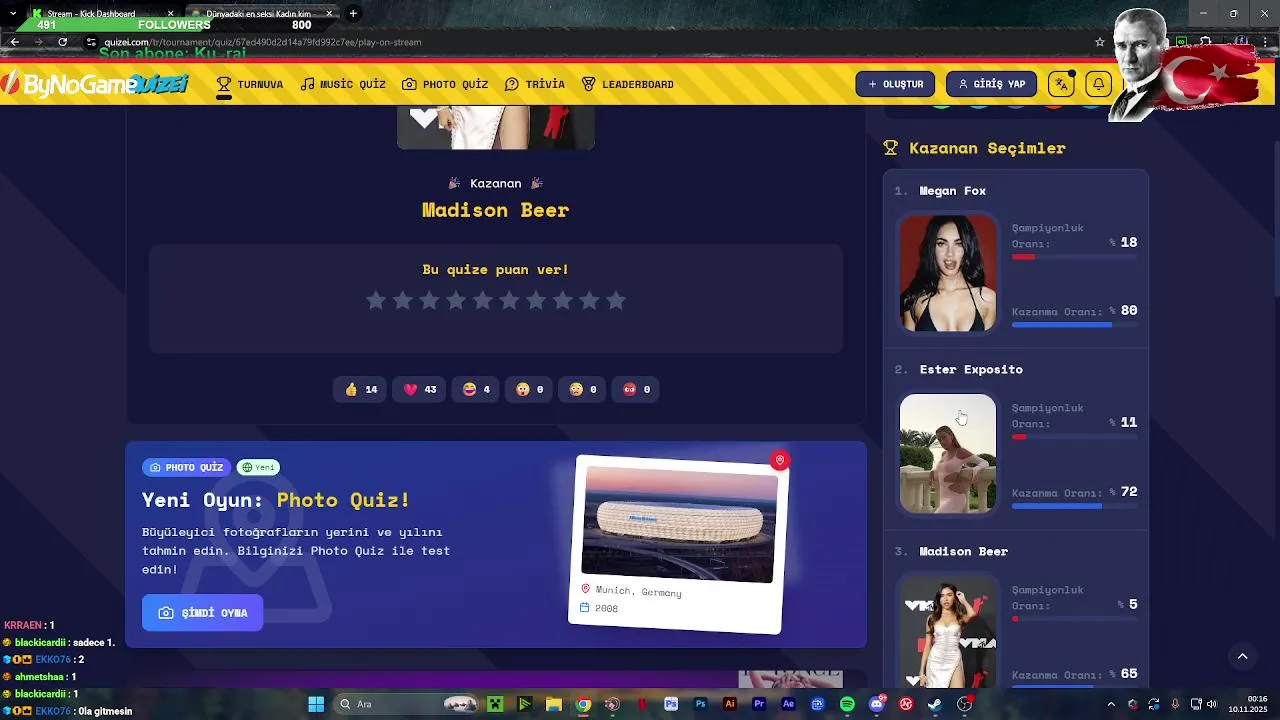Open the Music Quiz section

click(x=343, y=84)
